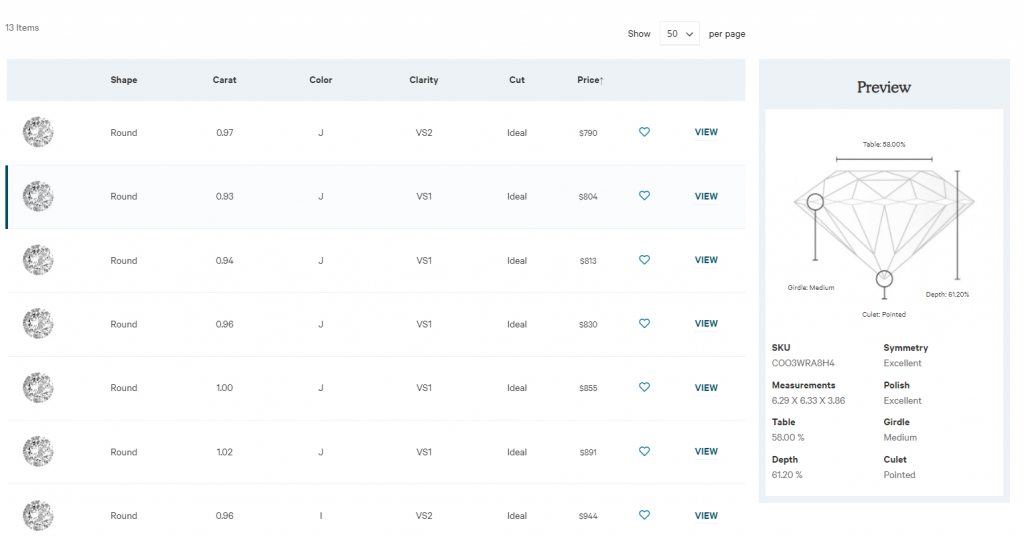
Task: Click heart icon for $804 diamond
Action: click(644, 195)
